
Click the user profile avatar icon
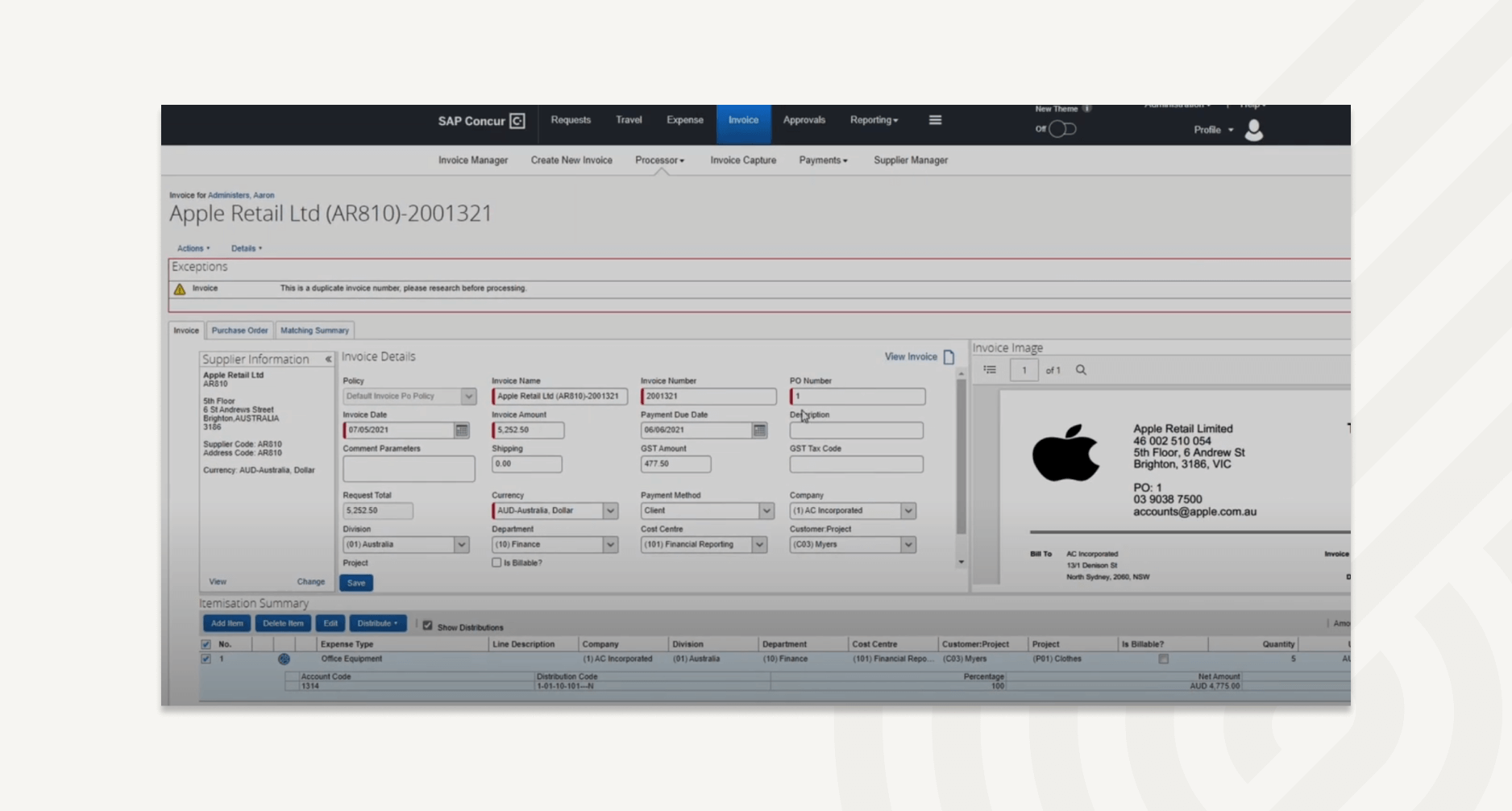1253,130
